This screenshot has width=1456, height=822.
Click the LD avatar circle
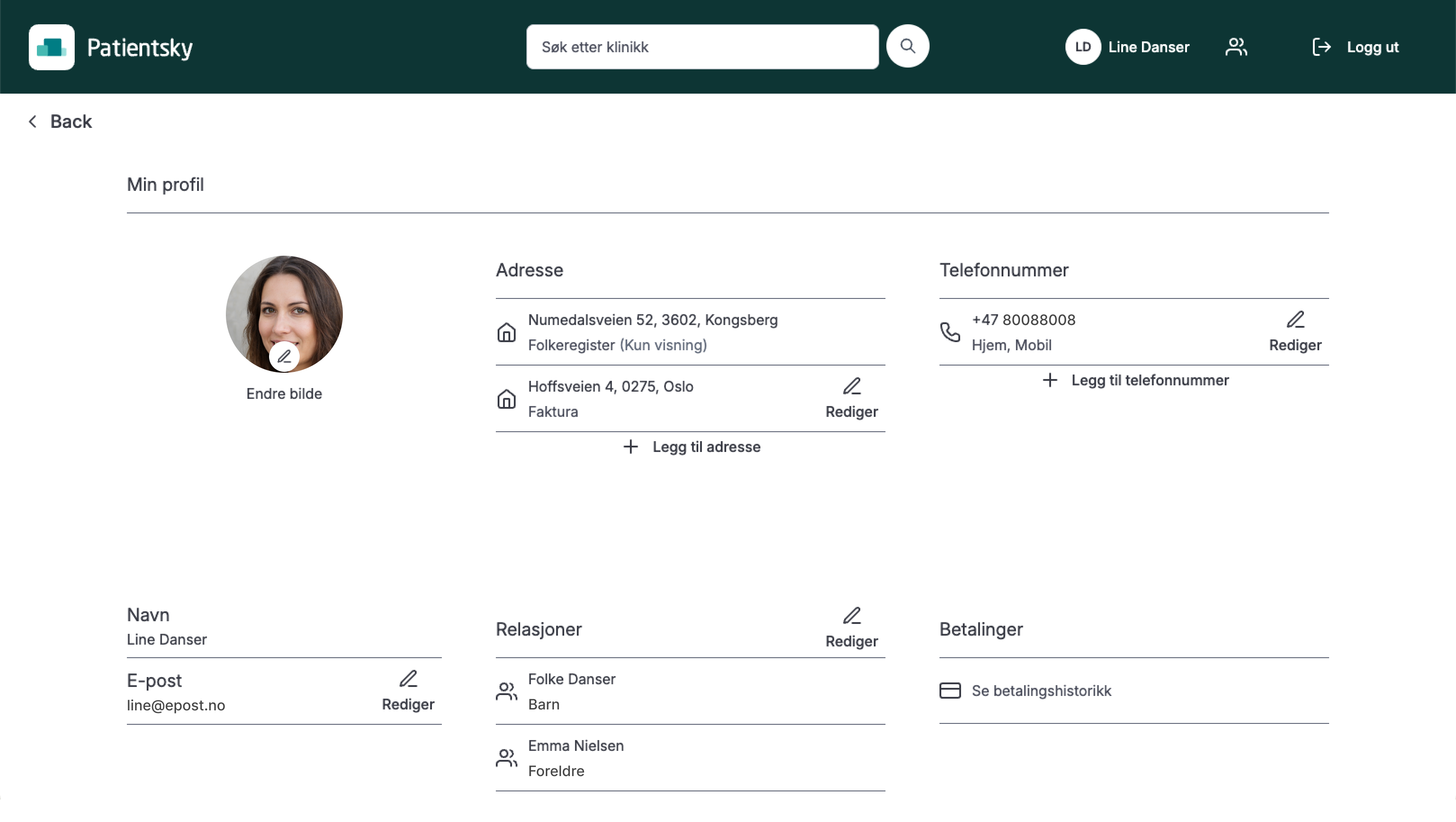tap(1083, 47)
